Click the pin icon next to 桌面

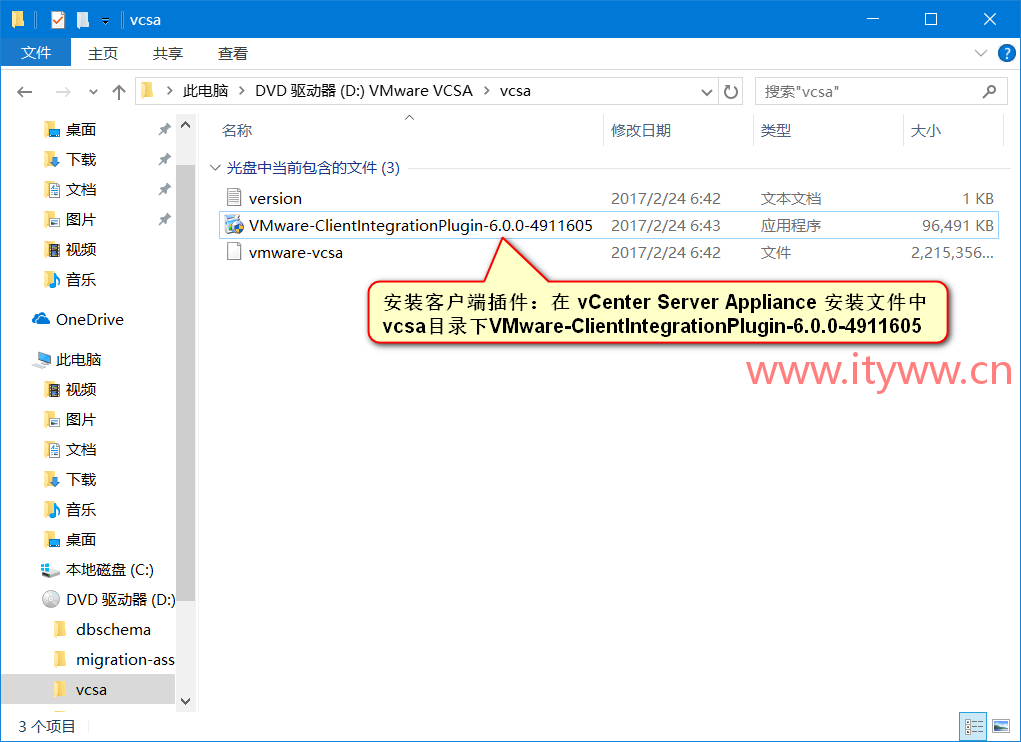click(164, 130)
